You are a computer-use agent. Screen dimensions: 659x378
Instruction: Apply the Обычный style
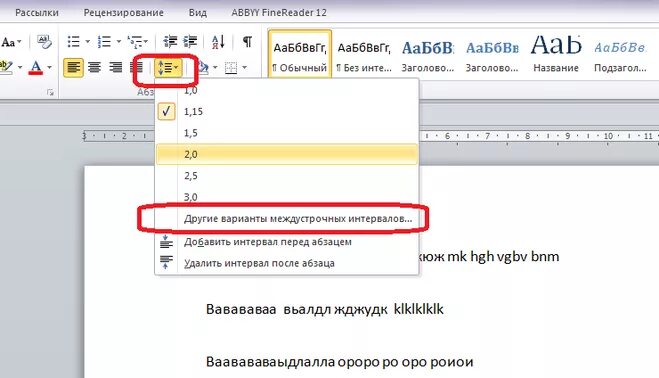[x=300, y=54]
